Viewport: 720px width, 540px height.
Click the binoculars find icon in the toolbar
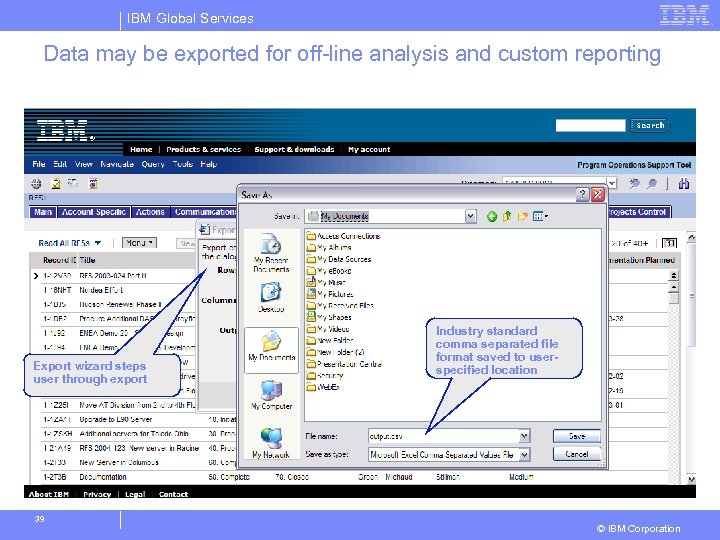point(684,184)
